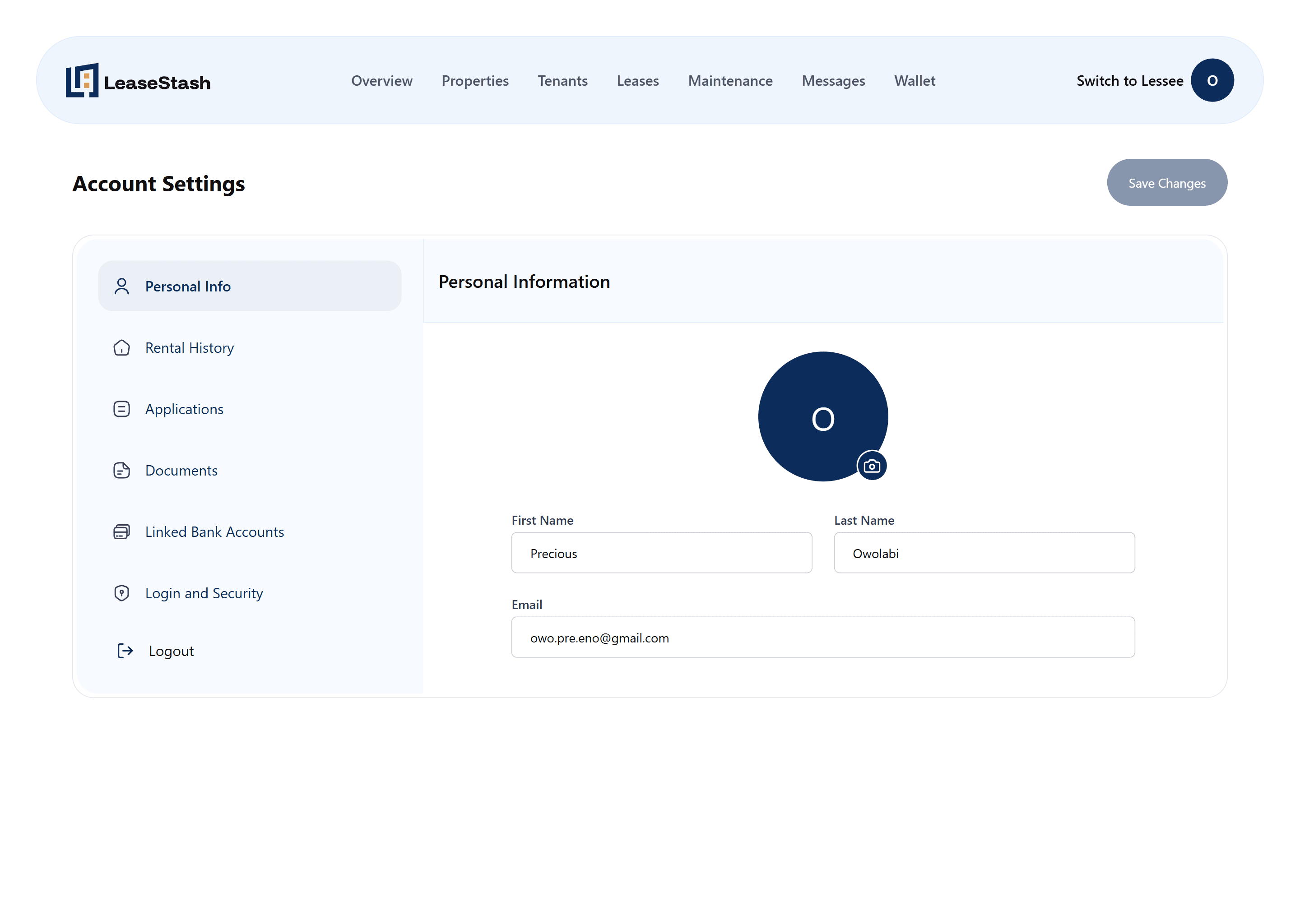Click the LeaseStash logo
The height and width of the screenshot is (924, 1300).
(138, 80)
